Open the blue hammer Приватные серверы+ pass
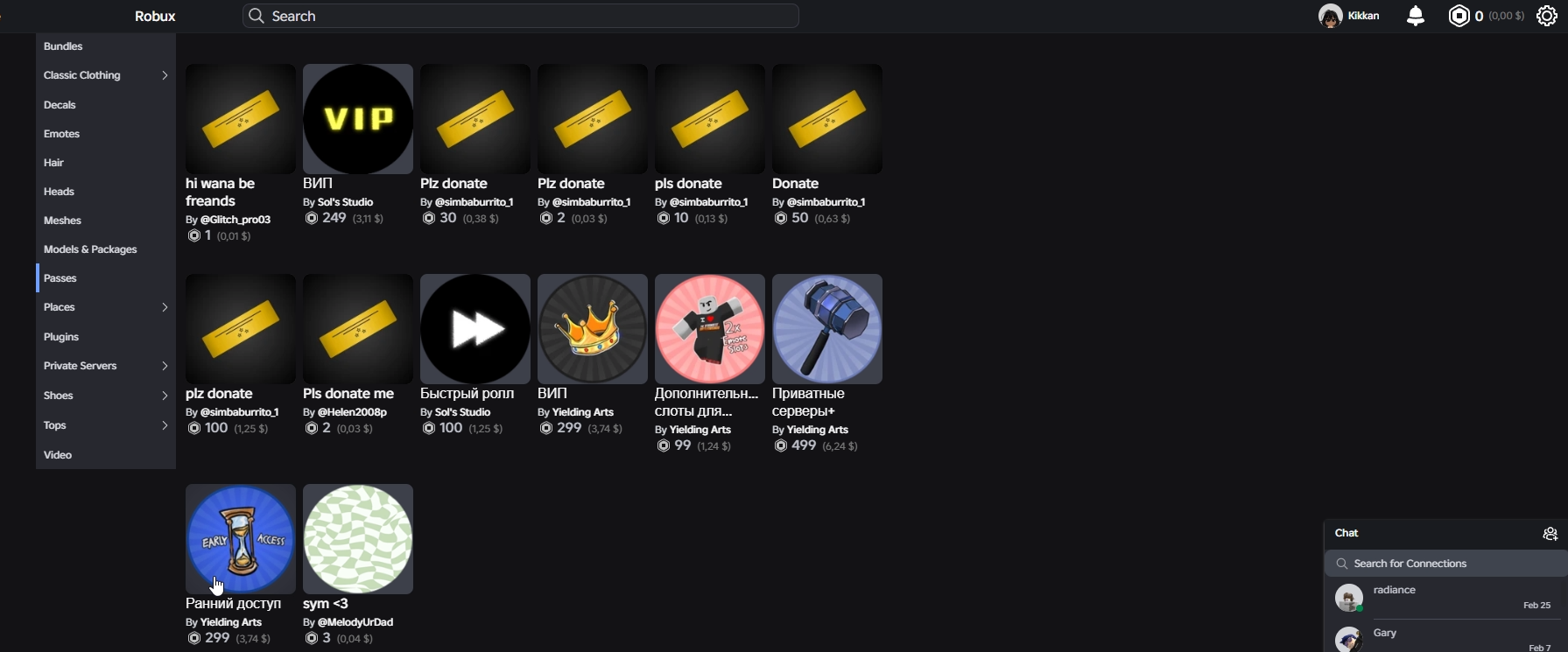The image size is (1568, 652). pos(827,329)
